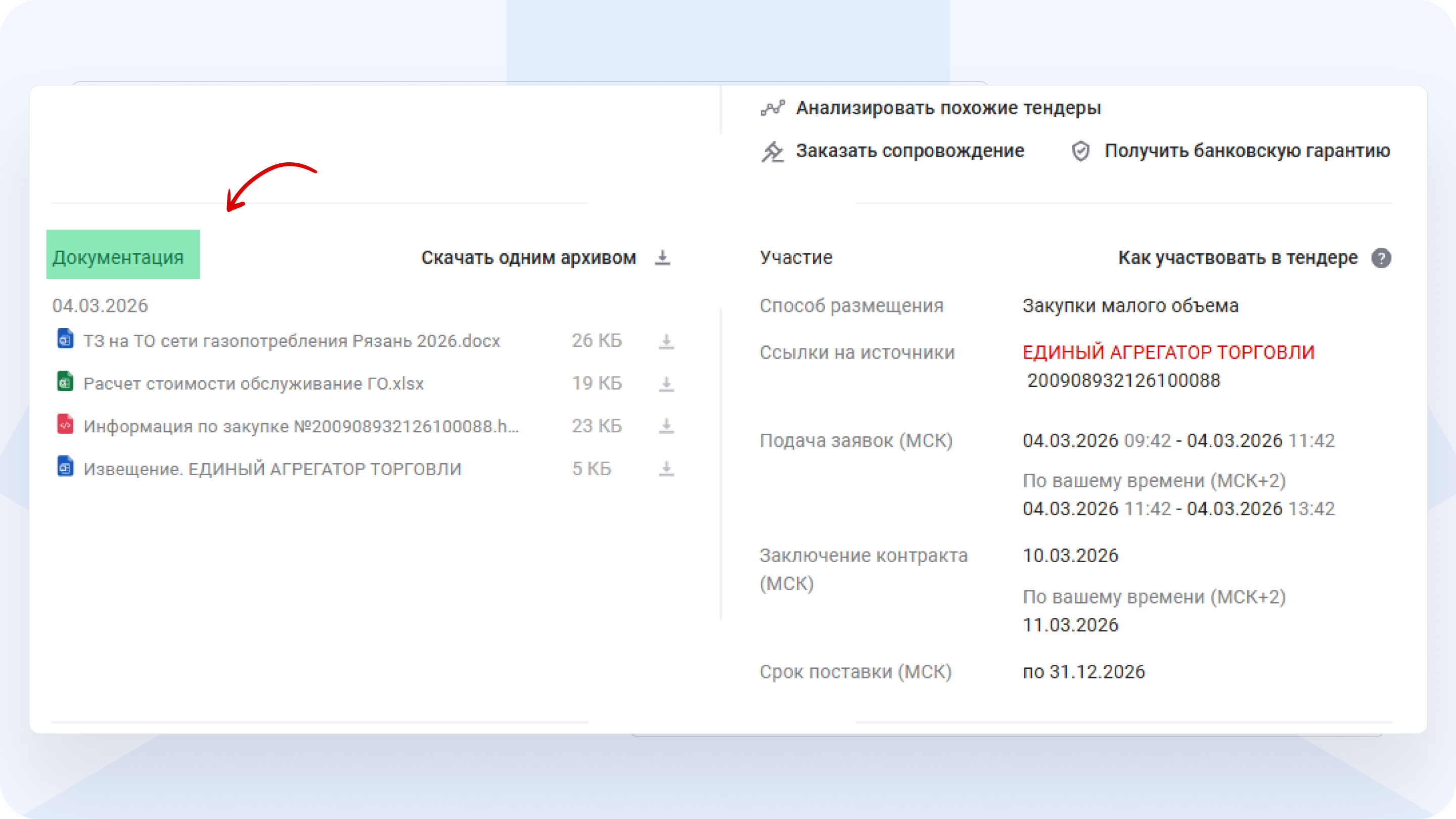Select Заказать сопровождение
1456x819 pixels.
click(x=909, y=150)
